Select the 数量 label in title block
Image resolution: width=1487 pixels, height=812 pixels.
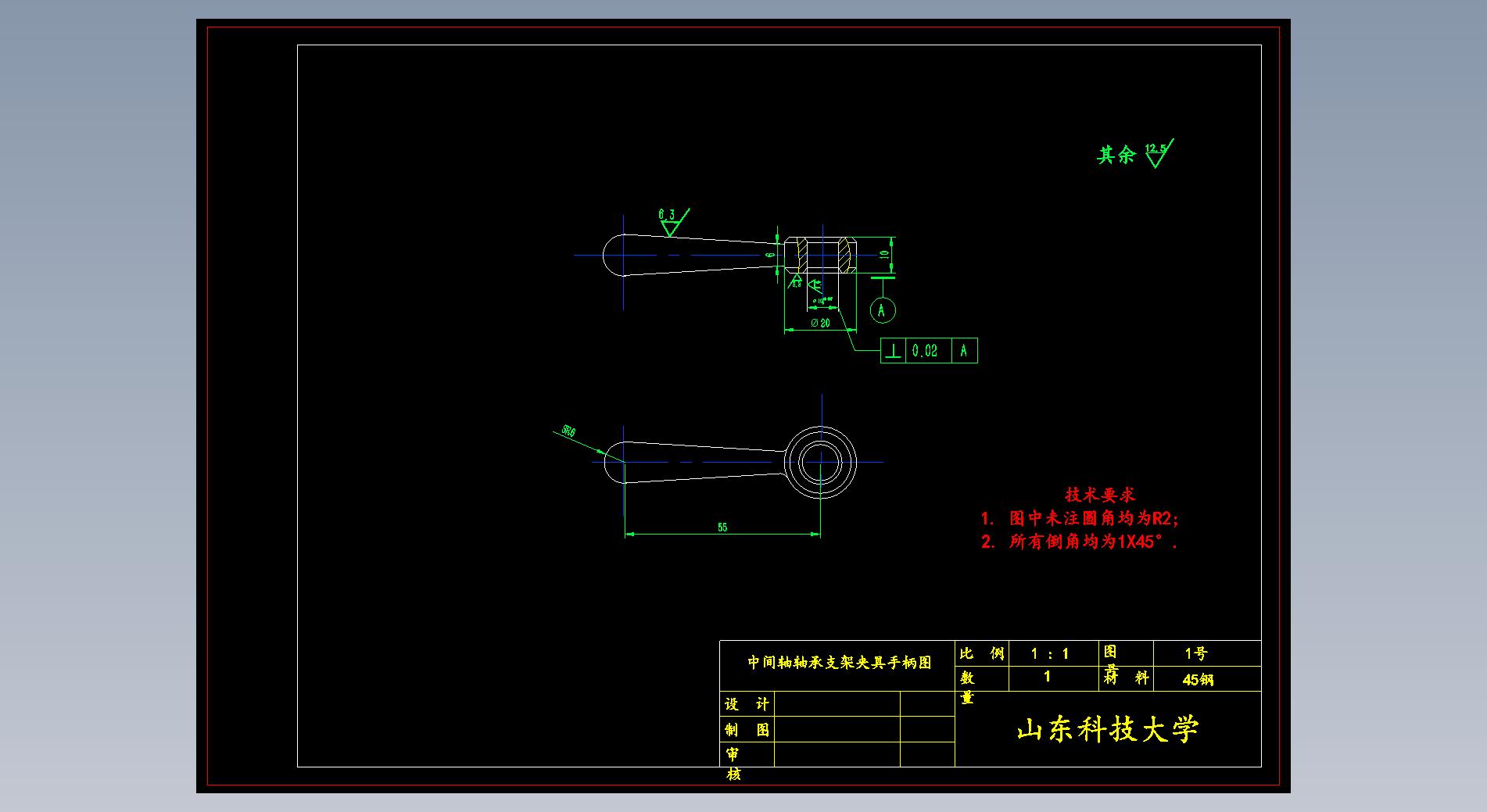click(968, 687)
